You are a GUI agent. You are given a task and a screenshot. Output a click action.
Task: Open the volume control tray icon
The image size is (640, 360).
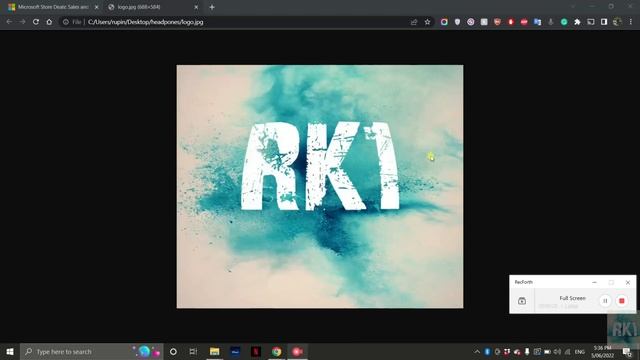click(x=558, y=351)
